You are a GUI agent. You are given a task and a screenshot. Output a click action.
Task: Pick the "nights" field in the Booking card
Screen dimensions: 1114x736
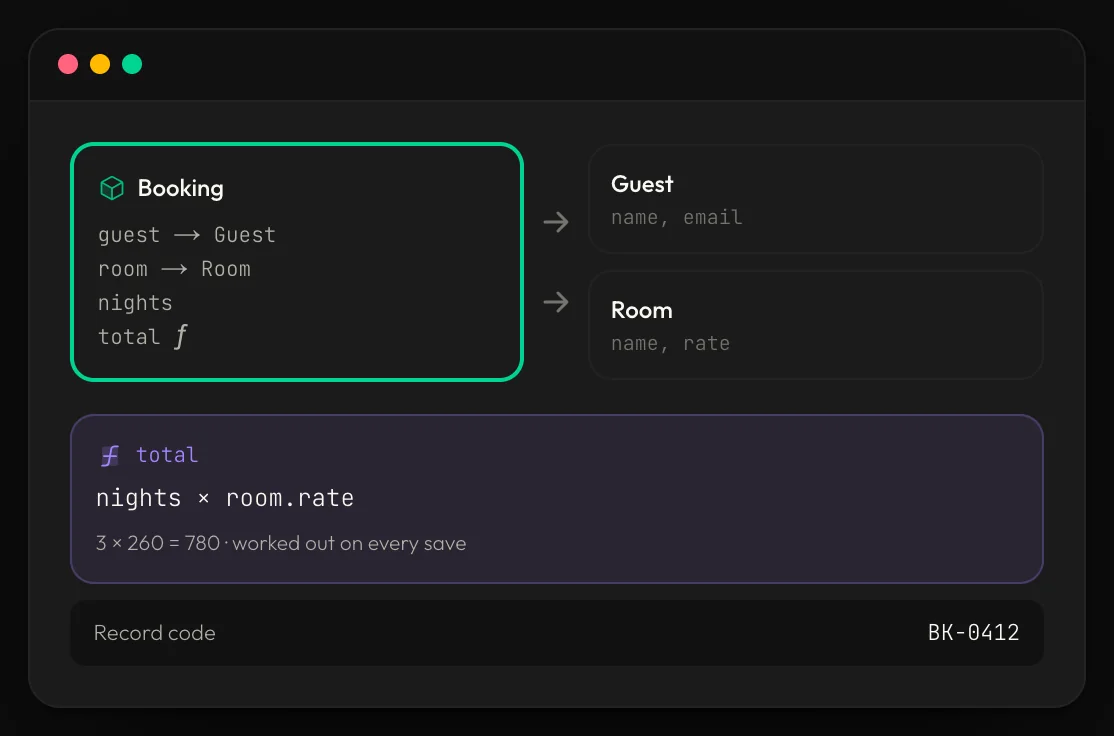pos(135,303)
